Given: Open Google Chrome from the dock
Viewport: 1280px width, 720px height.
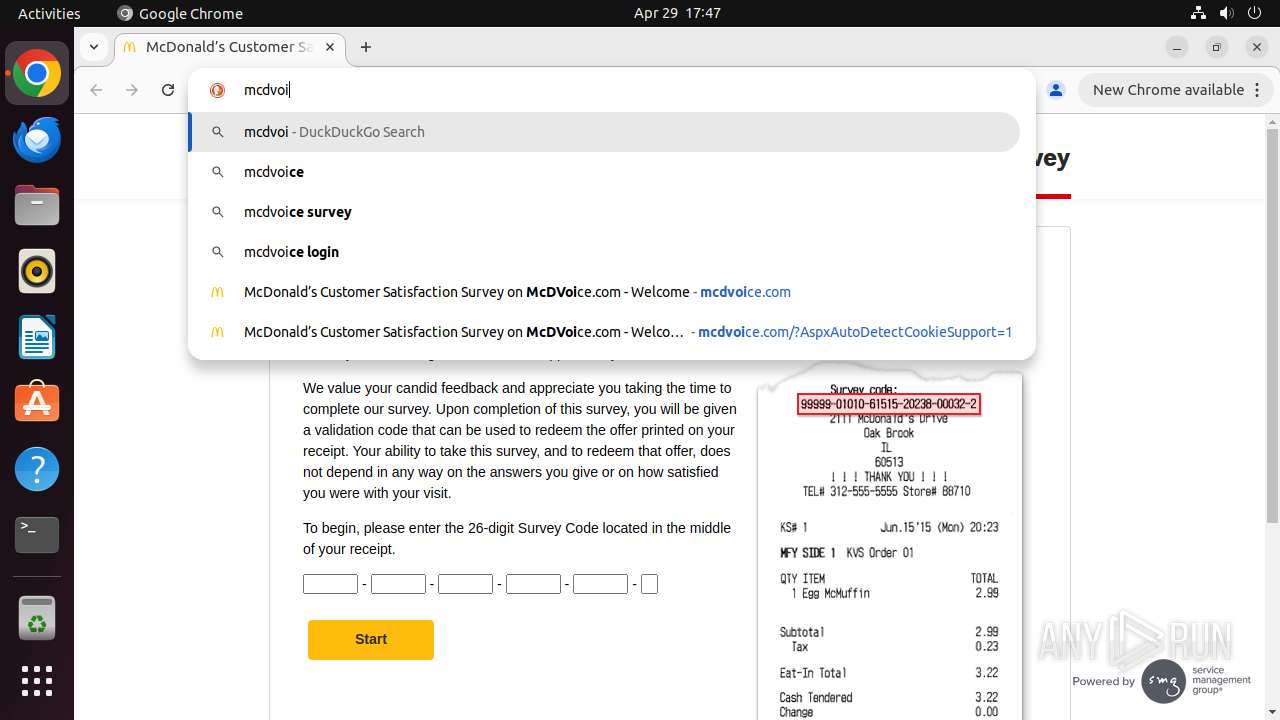Looking at the screenshot, I should (x=37, y=74).
